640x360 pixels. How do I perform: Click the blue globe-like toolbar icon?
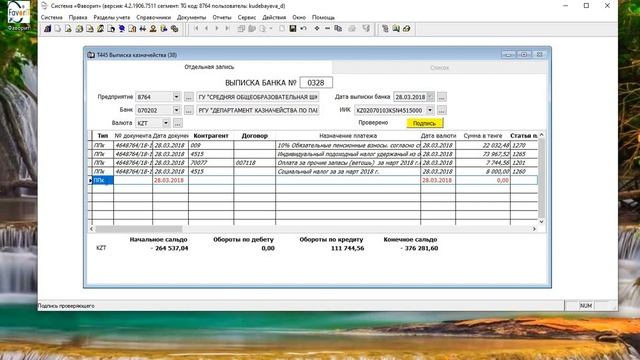[122, 29]
